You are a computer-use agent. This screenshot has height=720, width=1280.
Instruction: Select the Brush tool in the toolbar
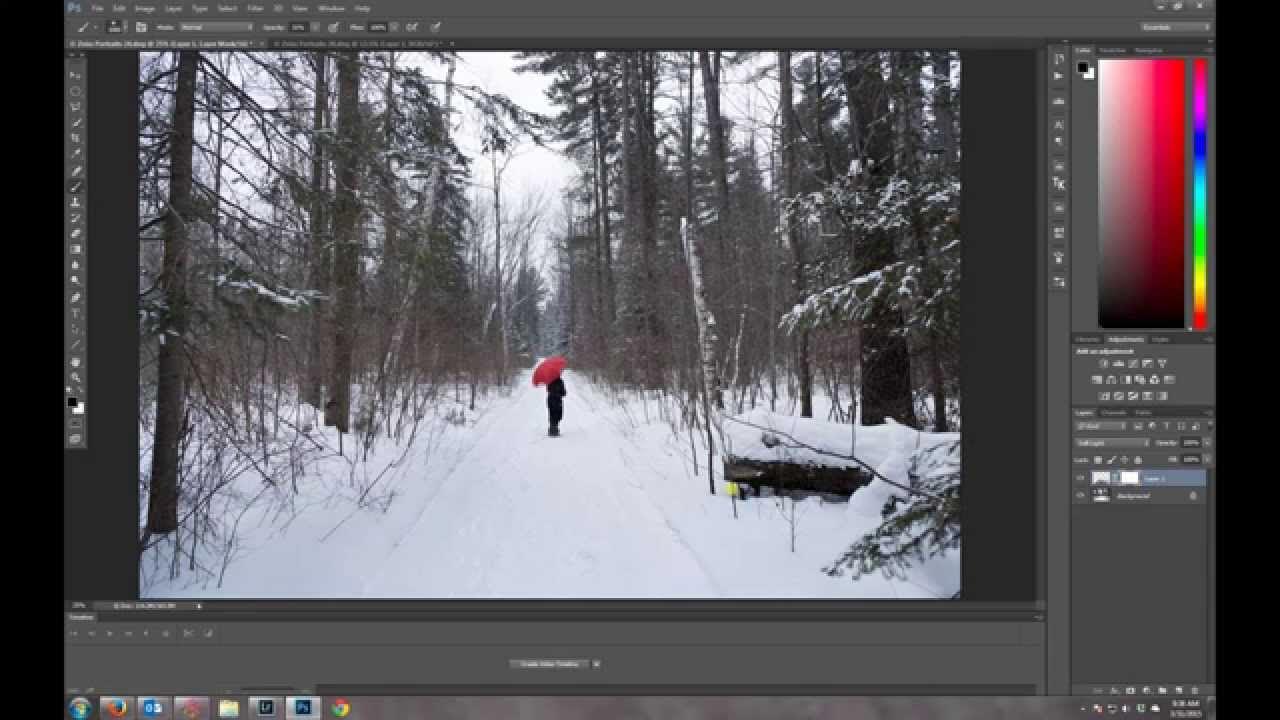click(76, 186)
